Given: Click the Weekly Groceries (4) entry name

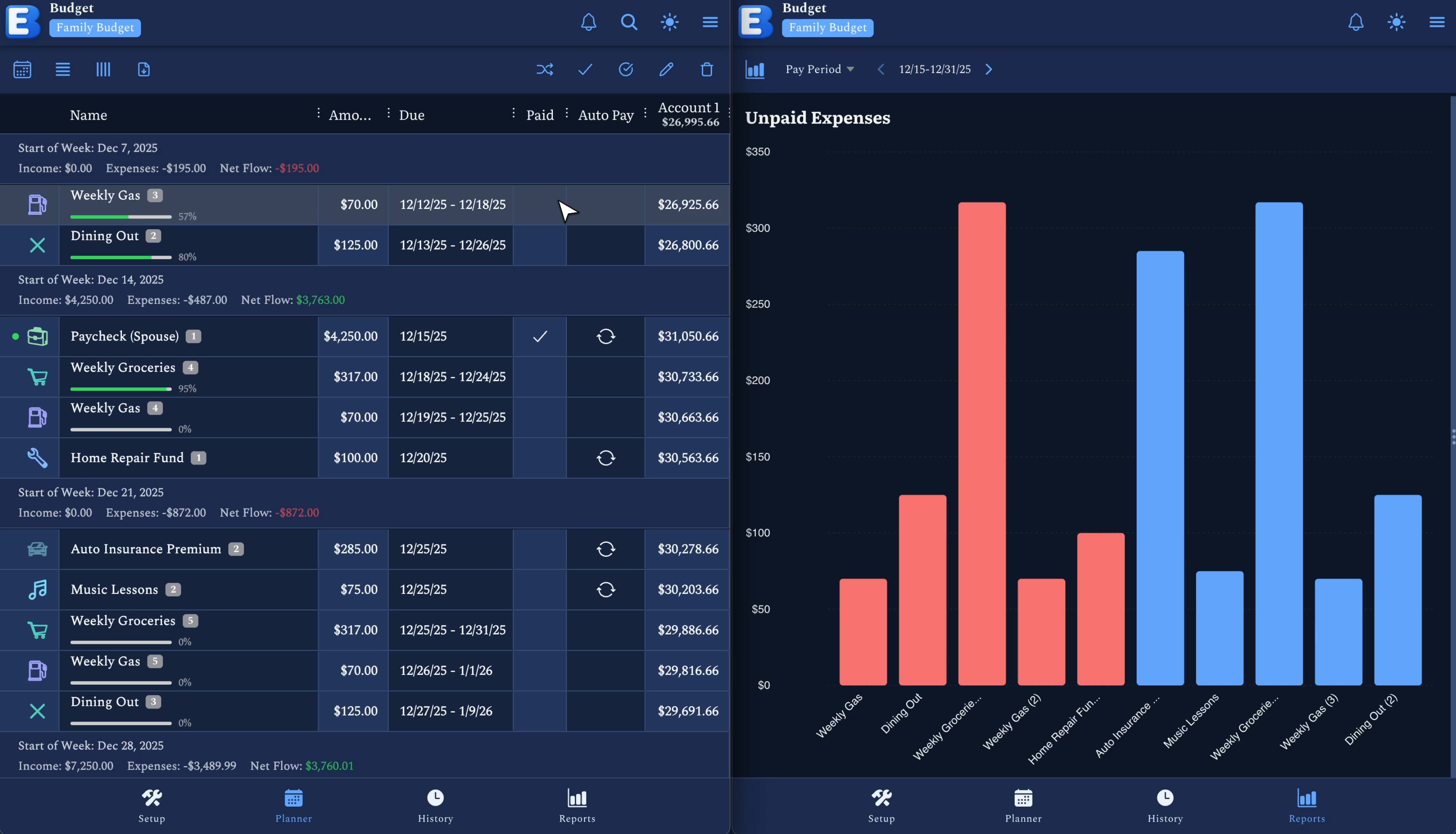Looking at the screenshot, I should (x=122, y=368).
